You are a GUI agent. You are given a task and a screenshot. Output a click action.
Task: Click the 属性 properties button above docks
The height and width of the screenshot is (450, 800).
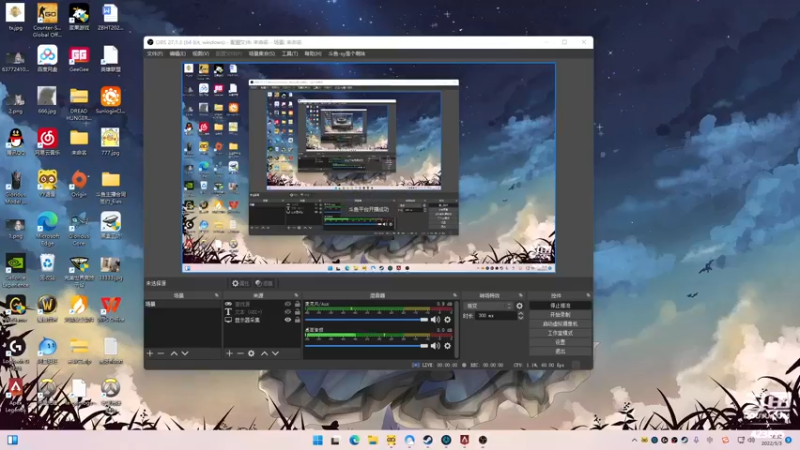pyautogui.click(x=240, y=283)
